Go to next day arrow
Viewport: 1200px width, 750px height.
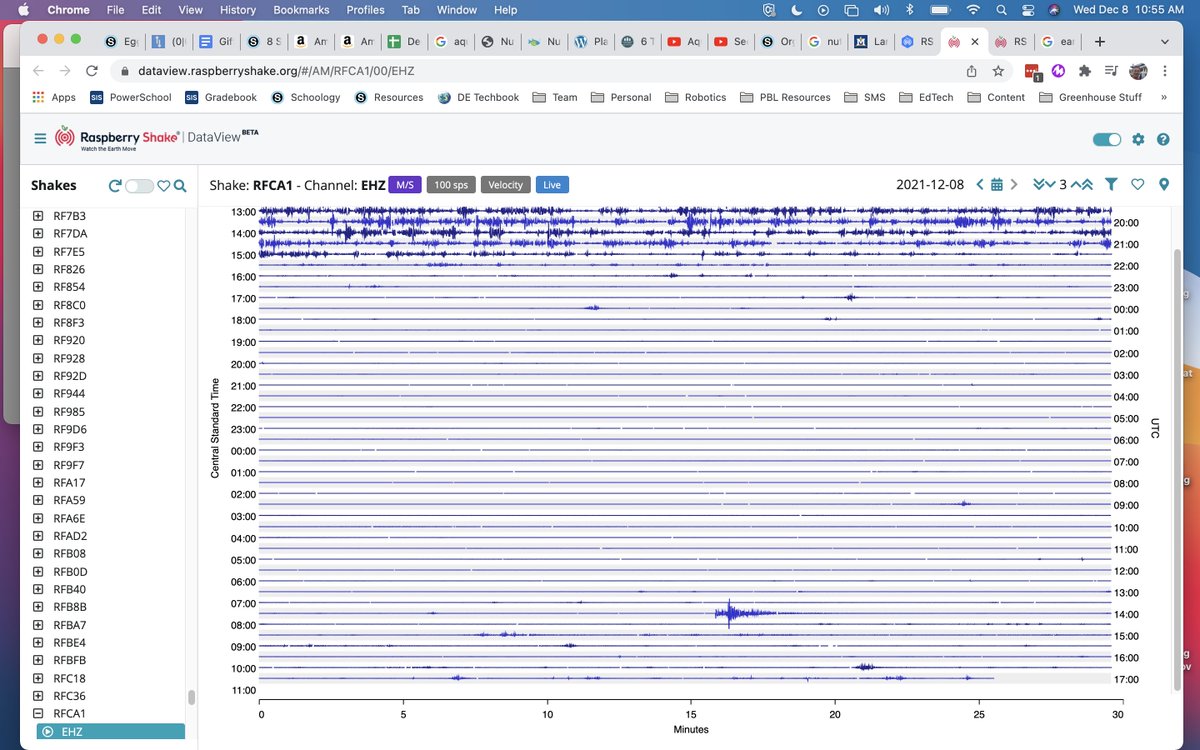pos(1014,185)
